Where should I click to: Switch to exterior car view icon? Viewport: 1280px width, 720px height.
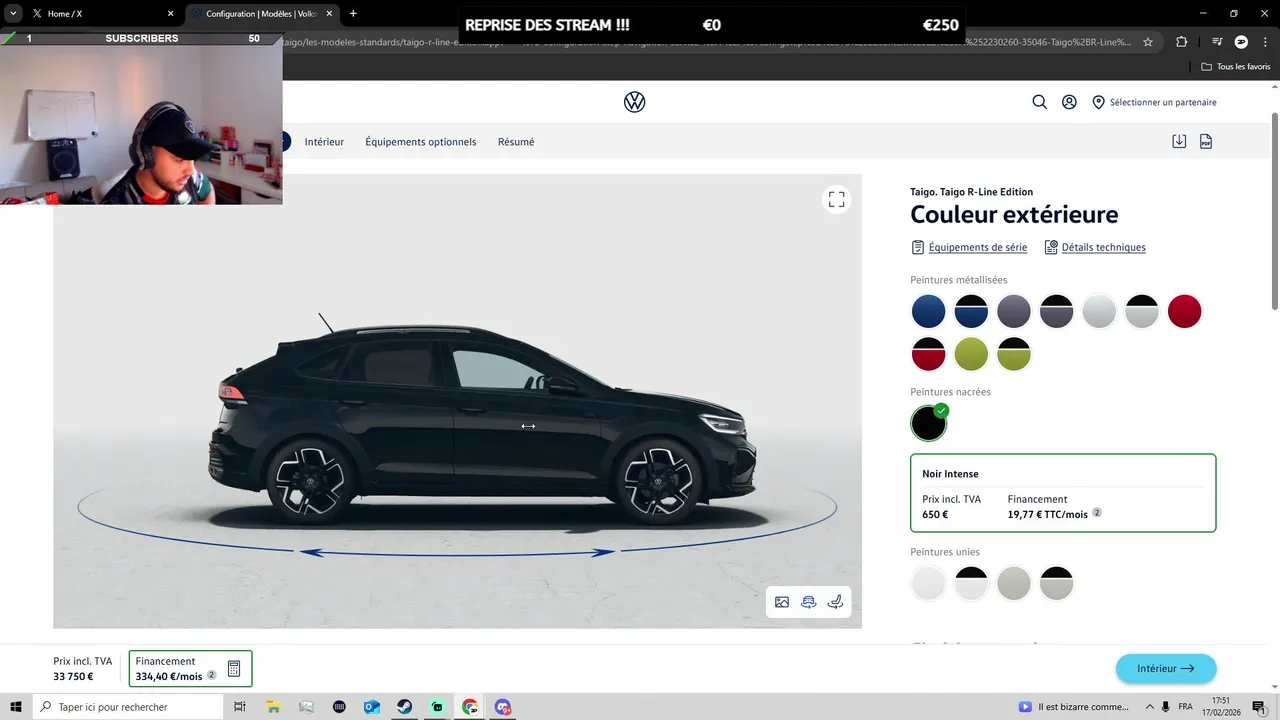[809, 602]
